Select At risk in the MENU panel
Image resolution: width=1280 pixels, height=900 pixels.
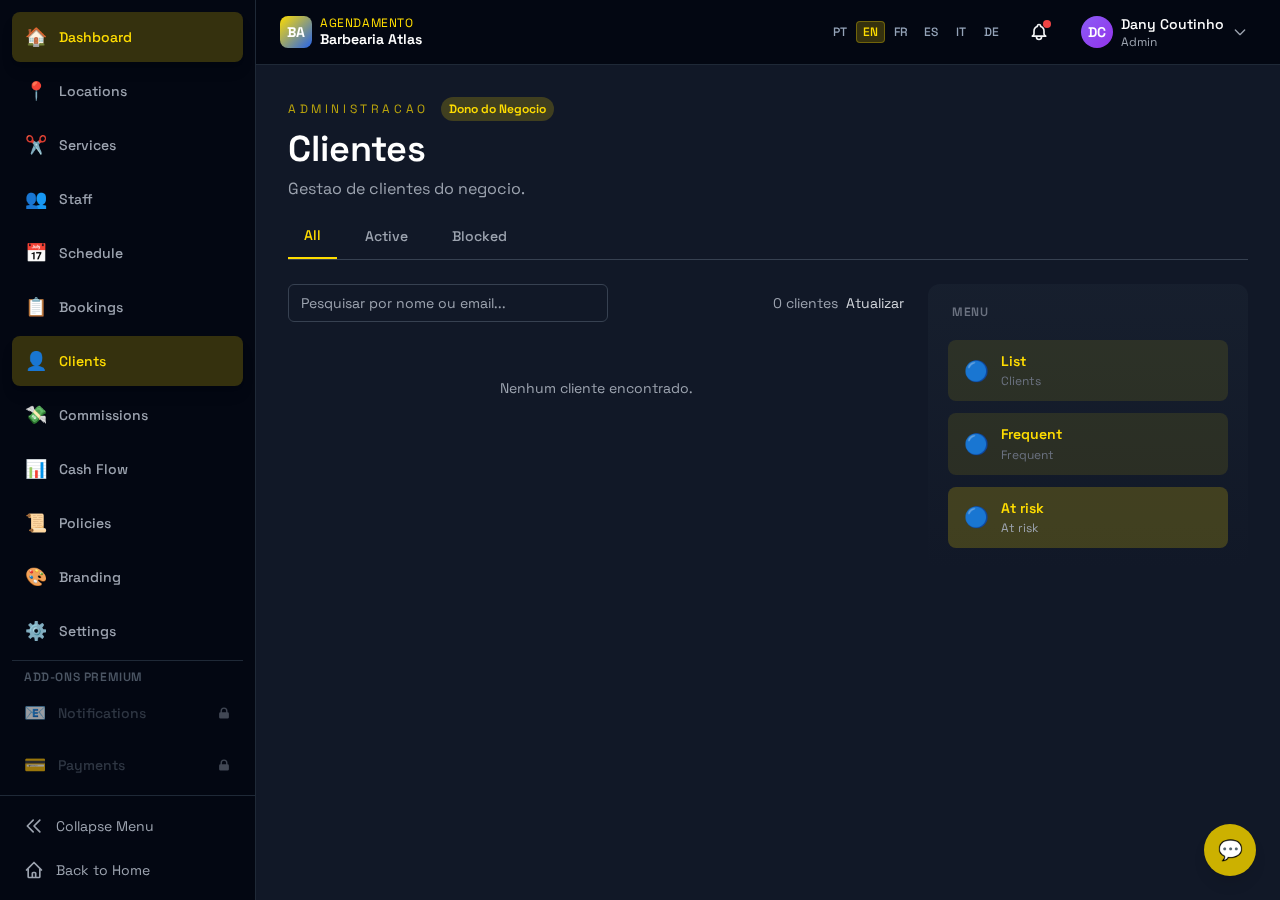(x=1087, y=517)
